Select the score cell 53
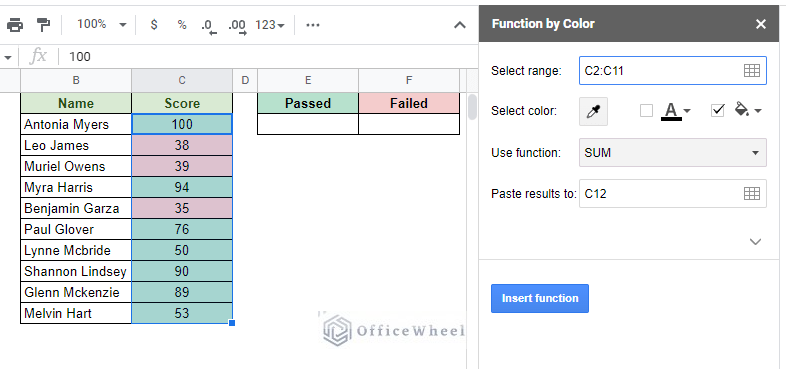The height and width of the screenshot is (369, 786). click(x=182, y=313)
